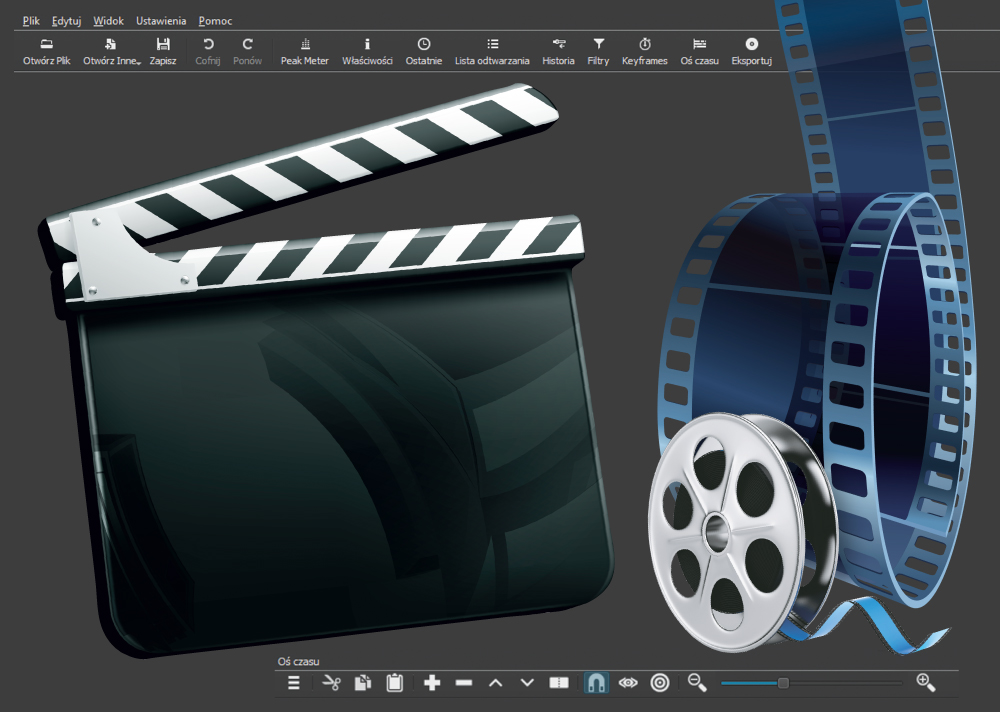Click the Lista odtwarzania button

(492, 51)
